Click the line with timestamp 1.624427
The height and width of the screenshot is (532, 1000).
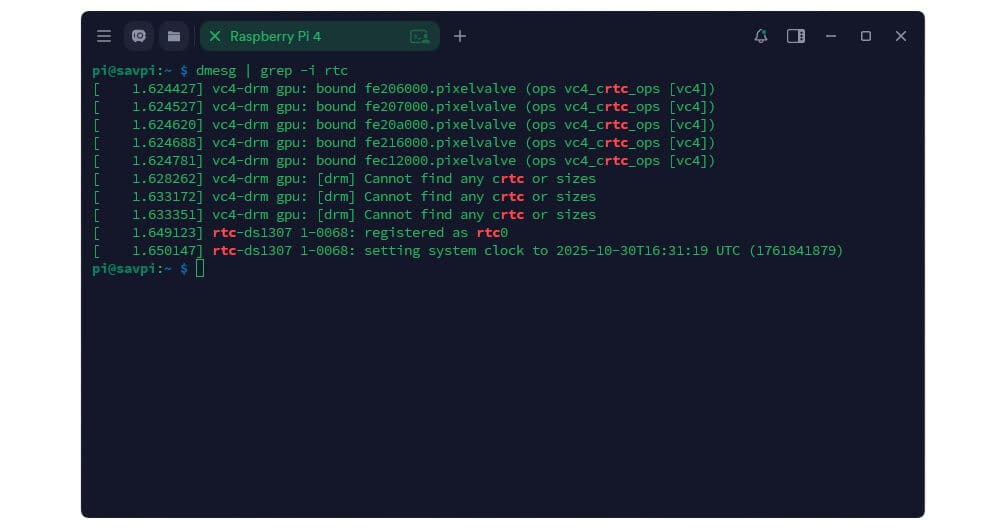pyautogui.click(x=404, y=89)
